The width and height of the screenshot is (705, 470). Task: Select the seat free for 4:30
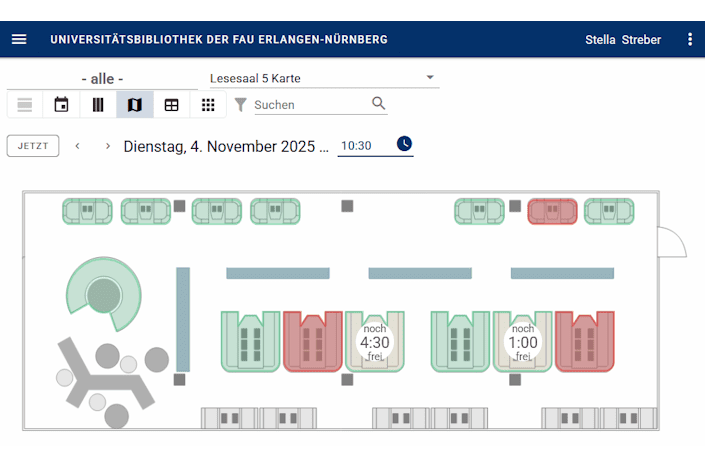(x=374, y=342)
